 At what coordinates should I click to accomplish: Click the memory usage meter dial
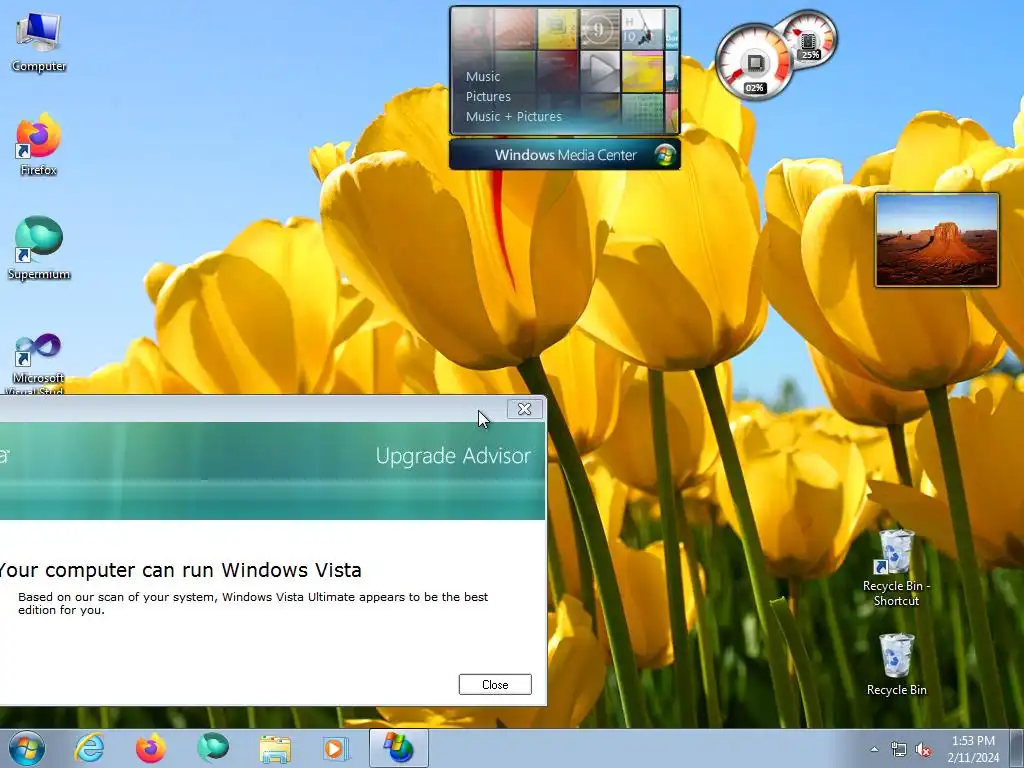[x=810, y=39]
